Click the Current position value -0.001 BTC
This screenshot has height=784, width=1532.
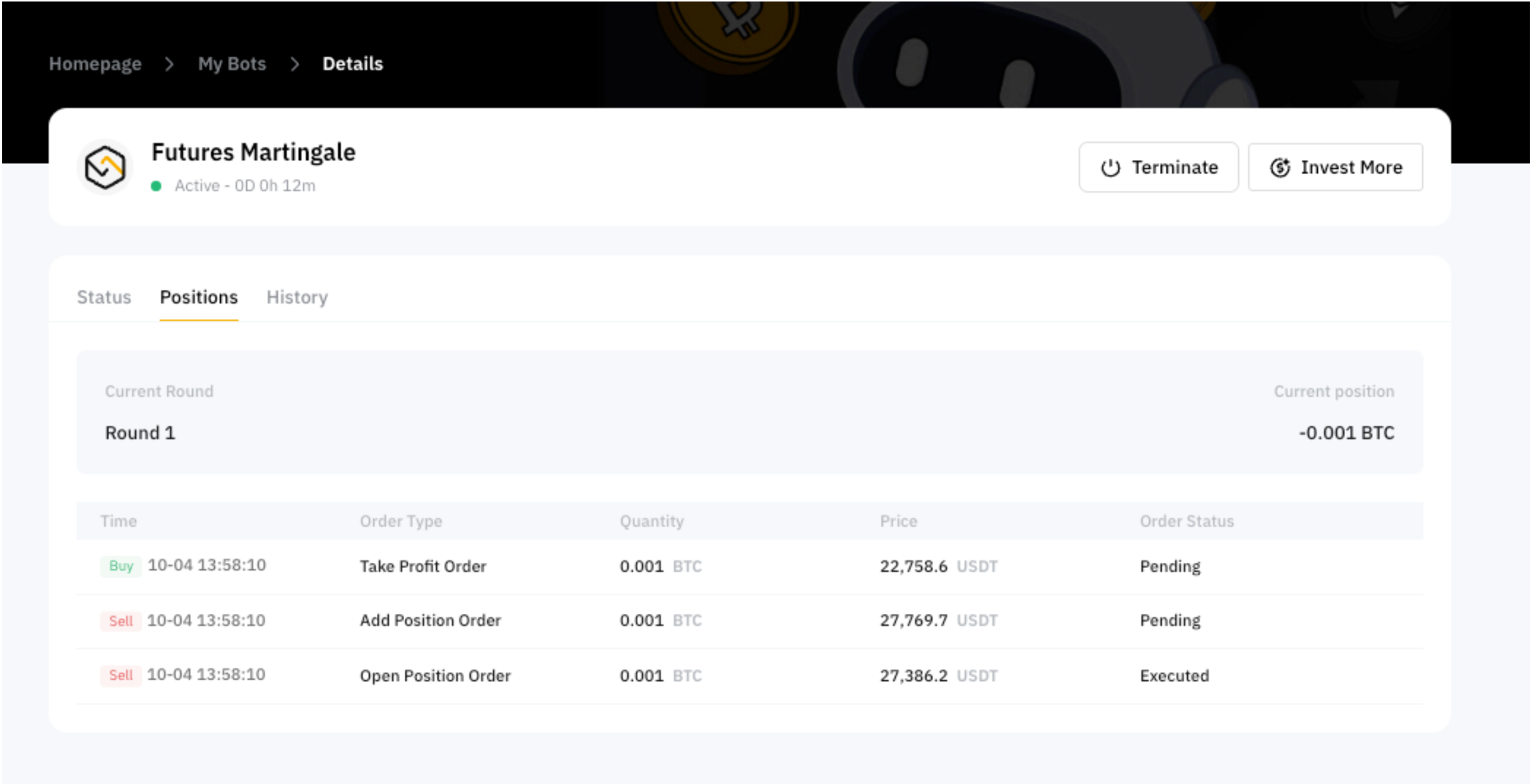(1346, 433)
